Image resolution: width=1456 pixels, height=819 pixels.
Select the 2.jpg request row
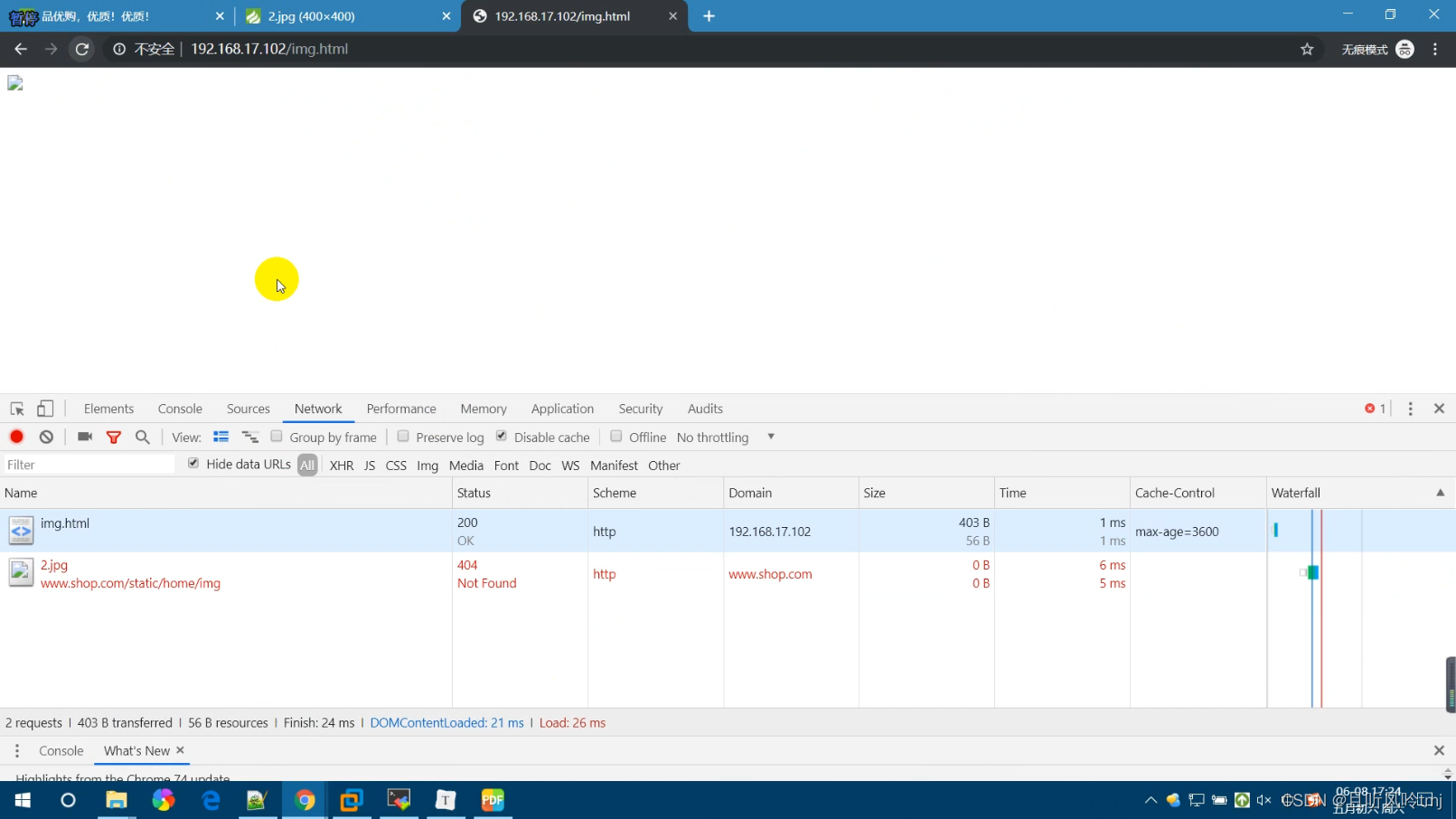[226, 574]
